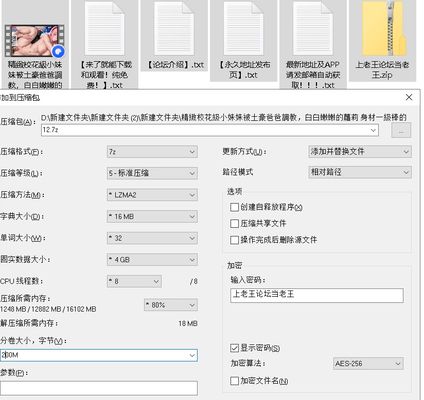The width and height of the screenshot is (424, 400).
Task: Open the LZMA2 compression method dropdown
Action: point(152,195)
